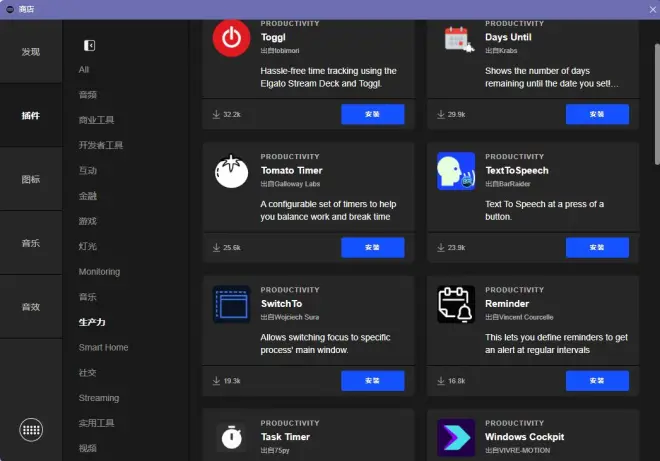Install the SwitchTo plugin
Image resolution: width=660 pixels, height=461 pixels.
click(373, 381)
